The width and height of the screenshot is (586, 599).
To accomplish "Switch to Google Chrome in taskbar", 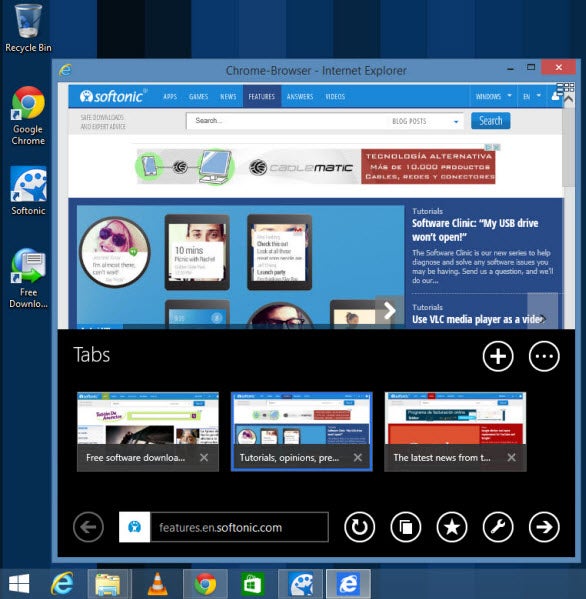I will 205,584.
